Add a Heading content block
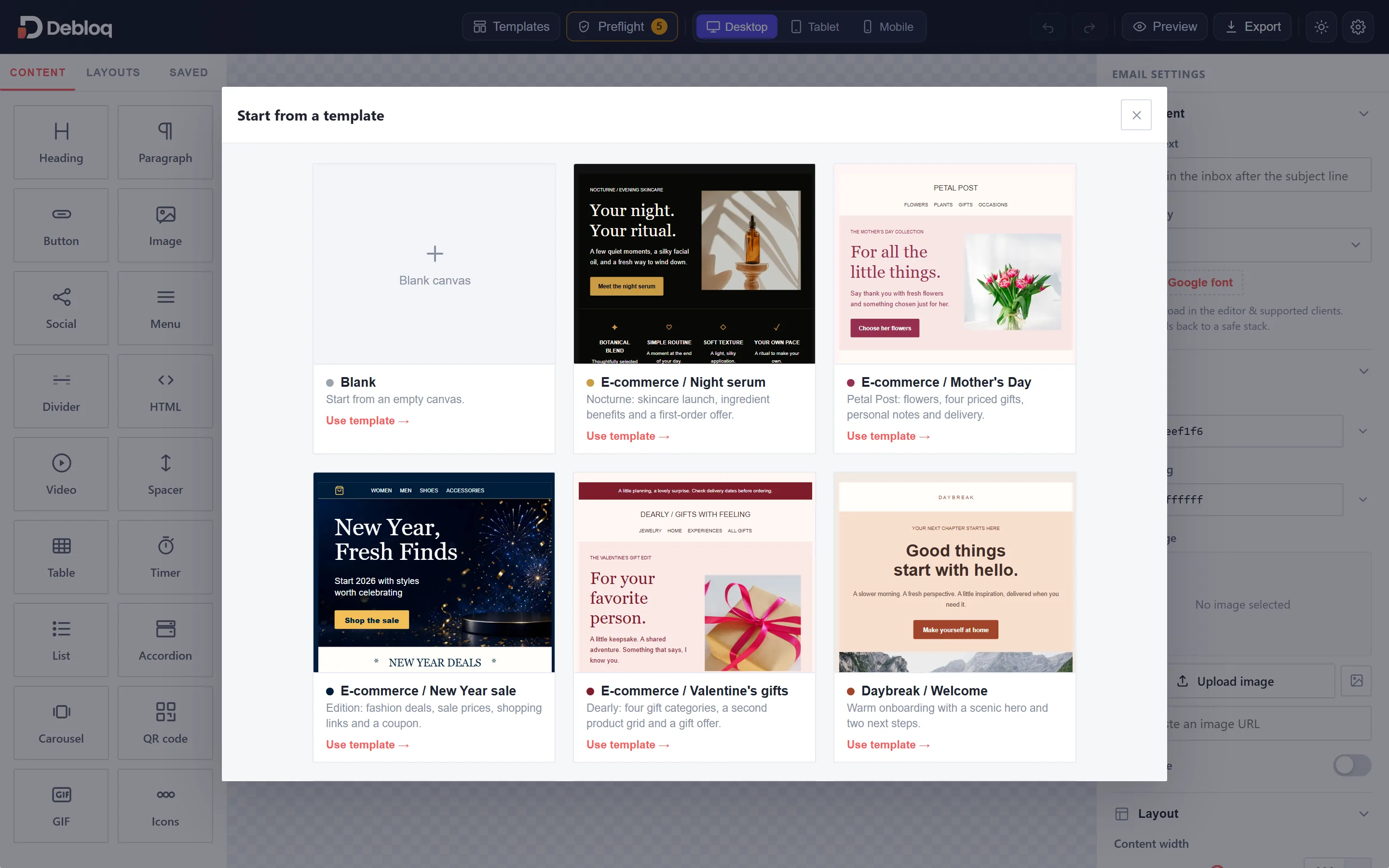Image resolution: width=1389 pixels, height=868 pixels. (x=61, y=142)
